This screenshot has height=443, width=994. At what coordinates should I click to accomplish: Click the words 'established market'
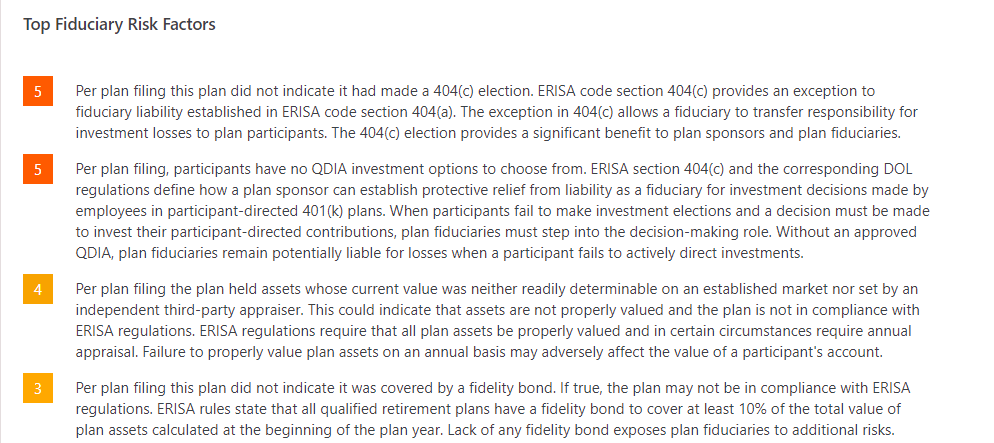(729, 289)
